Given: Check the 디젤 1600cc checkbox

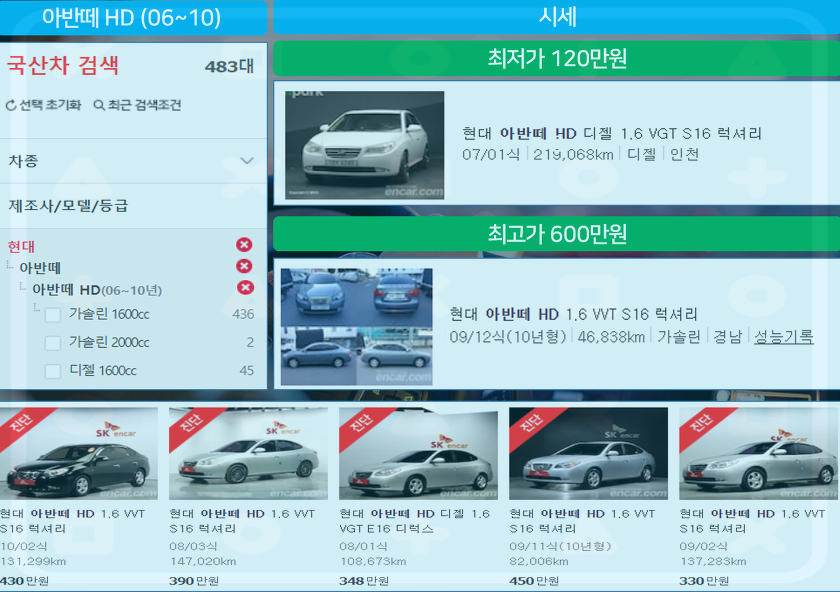Looking at the screenshot, I should click(52, 371).
